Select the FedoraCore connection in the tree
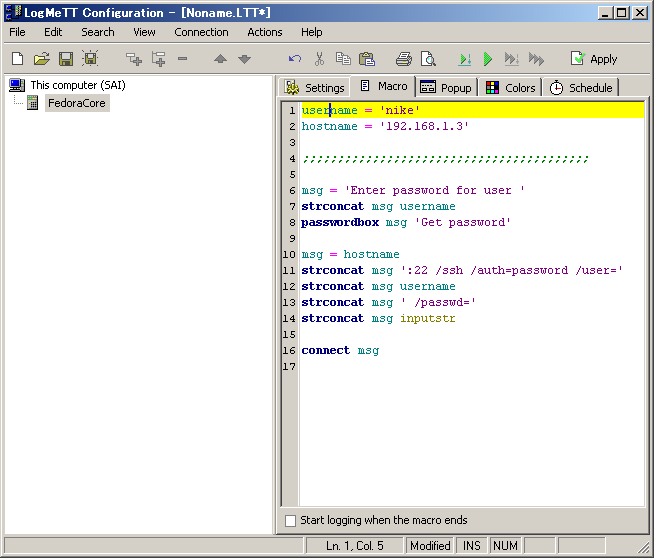Image resolution: width=654 pixels, height=558 pixels. coord(77,103)
